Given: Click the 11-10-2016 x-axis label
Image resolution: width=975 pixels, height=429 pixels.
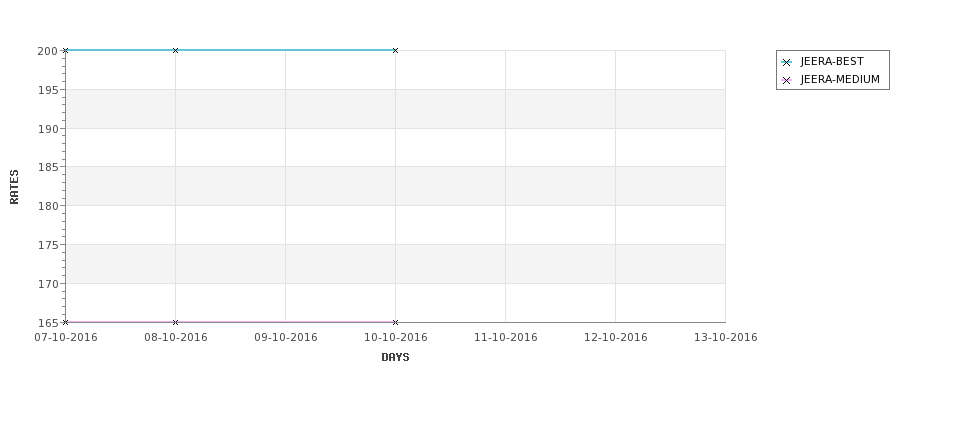Looking at the screenshot, I should point(506,337).
